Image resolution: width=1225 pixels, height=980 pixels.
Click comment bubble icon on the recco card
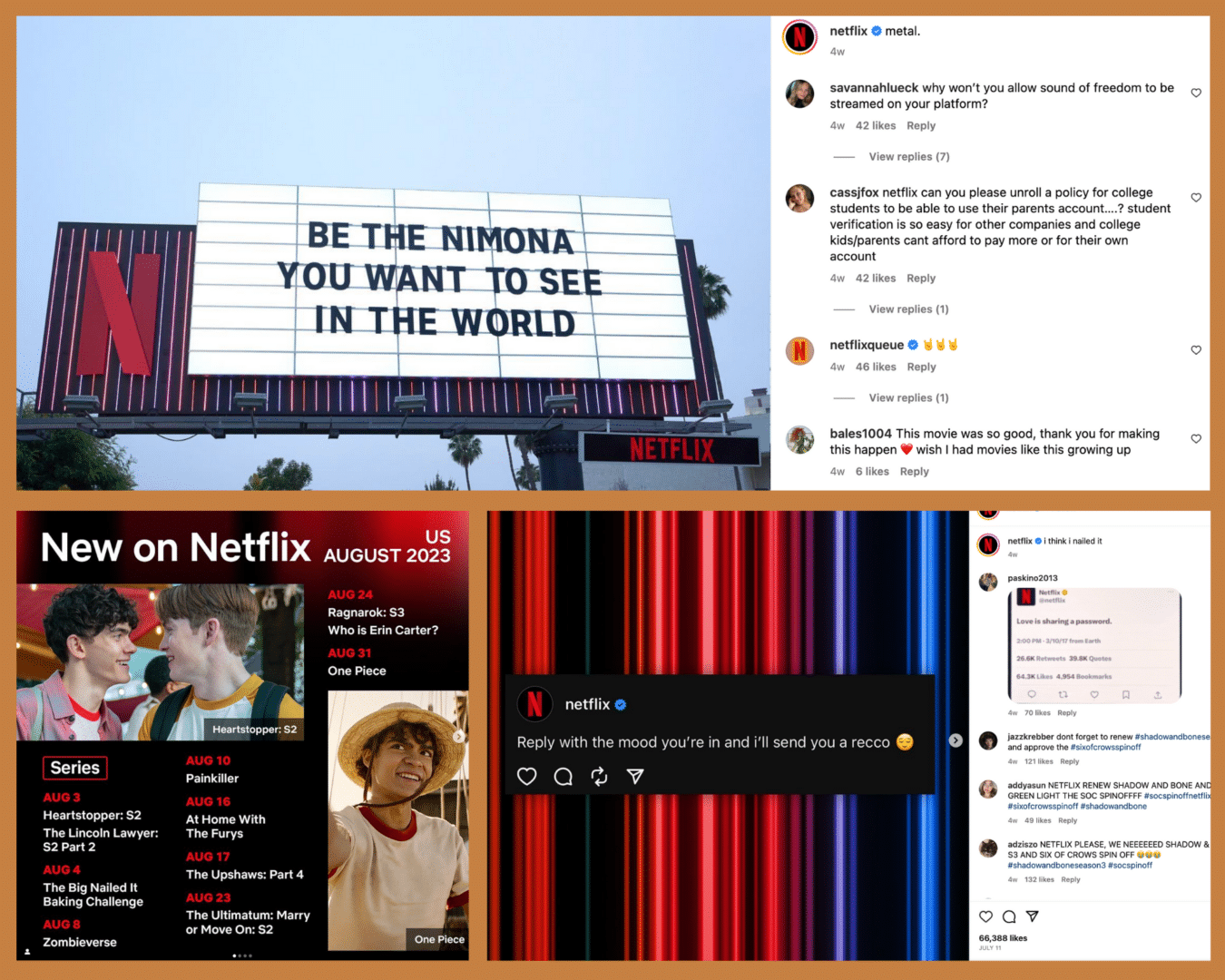pyautogui.click(x=563, y=777)
